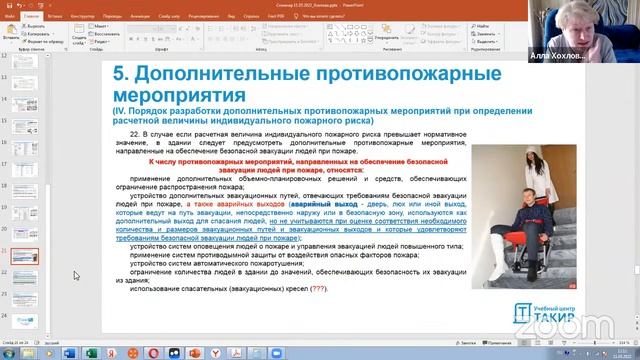Open the PDF reader taskbar icon
The width and height of the screenshot is (640, 360).
(x=236, y=353)
